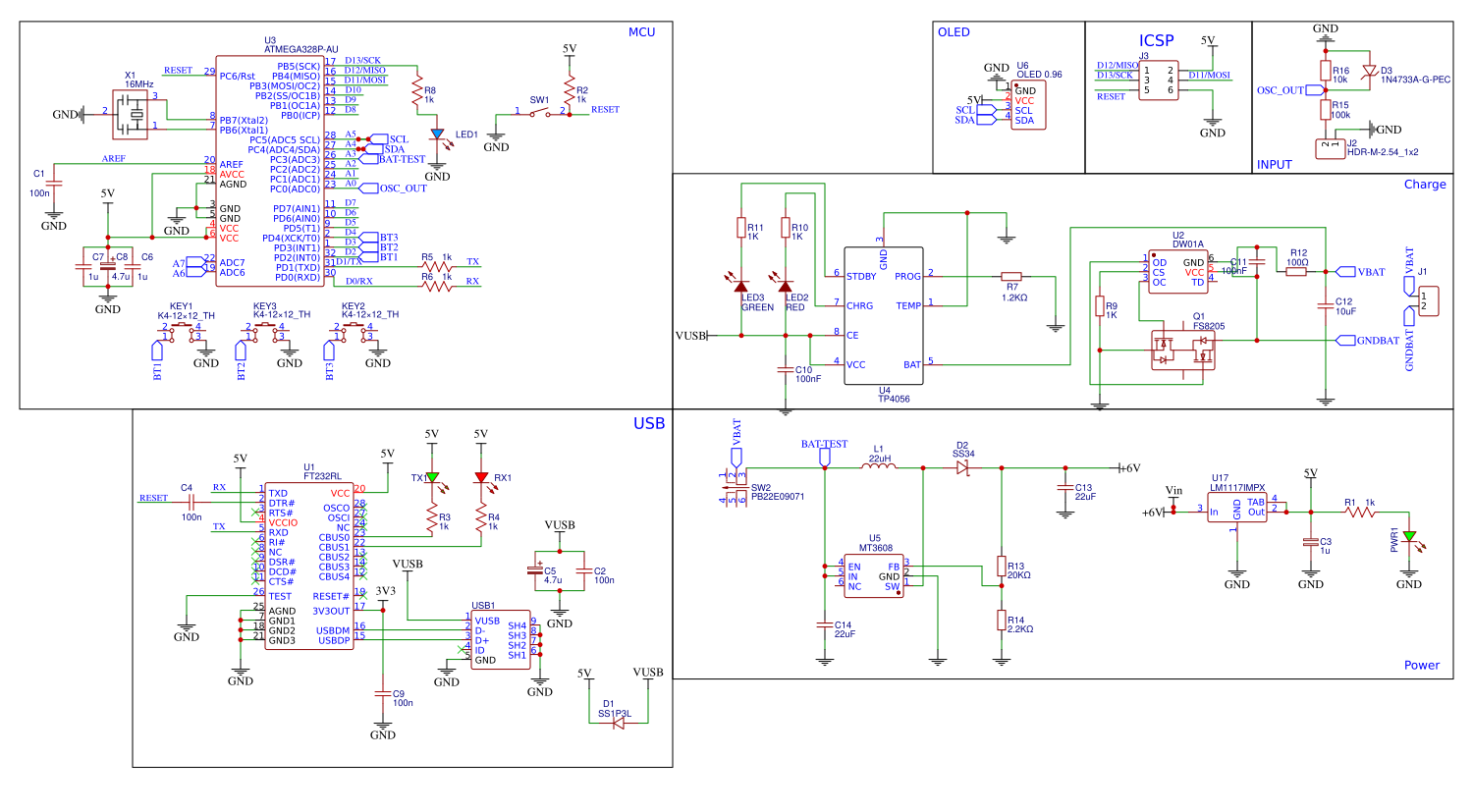Viewport: 1473px width, 812px height.
Task: Select resistor R14 2.2KΩ
Action: coord(1002,621)
